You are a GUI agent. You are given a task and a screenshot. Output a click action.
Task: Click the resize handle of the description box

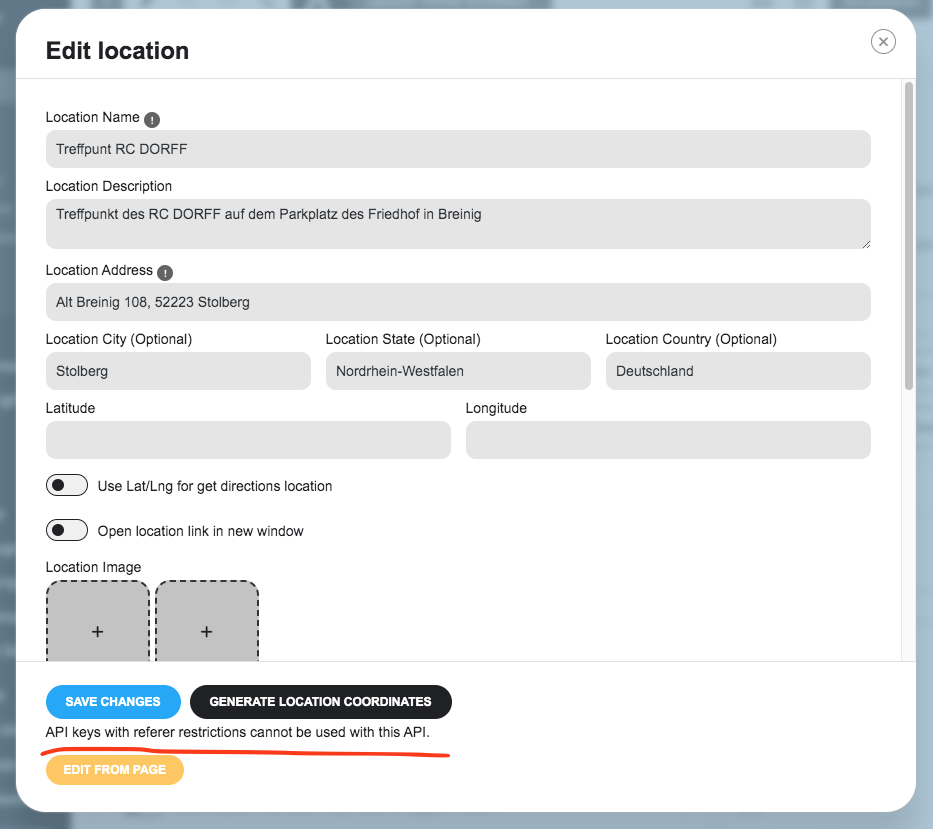(x=866, y=244)
